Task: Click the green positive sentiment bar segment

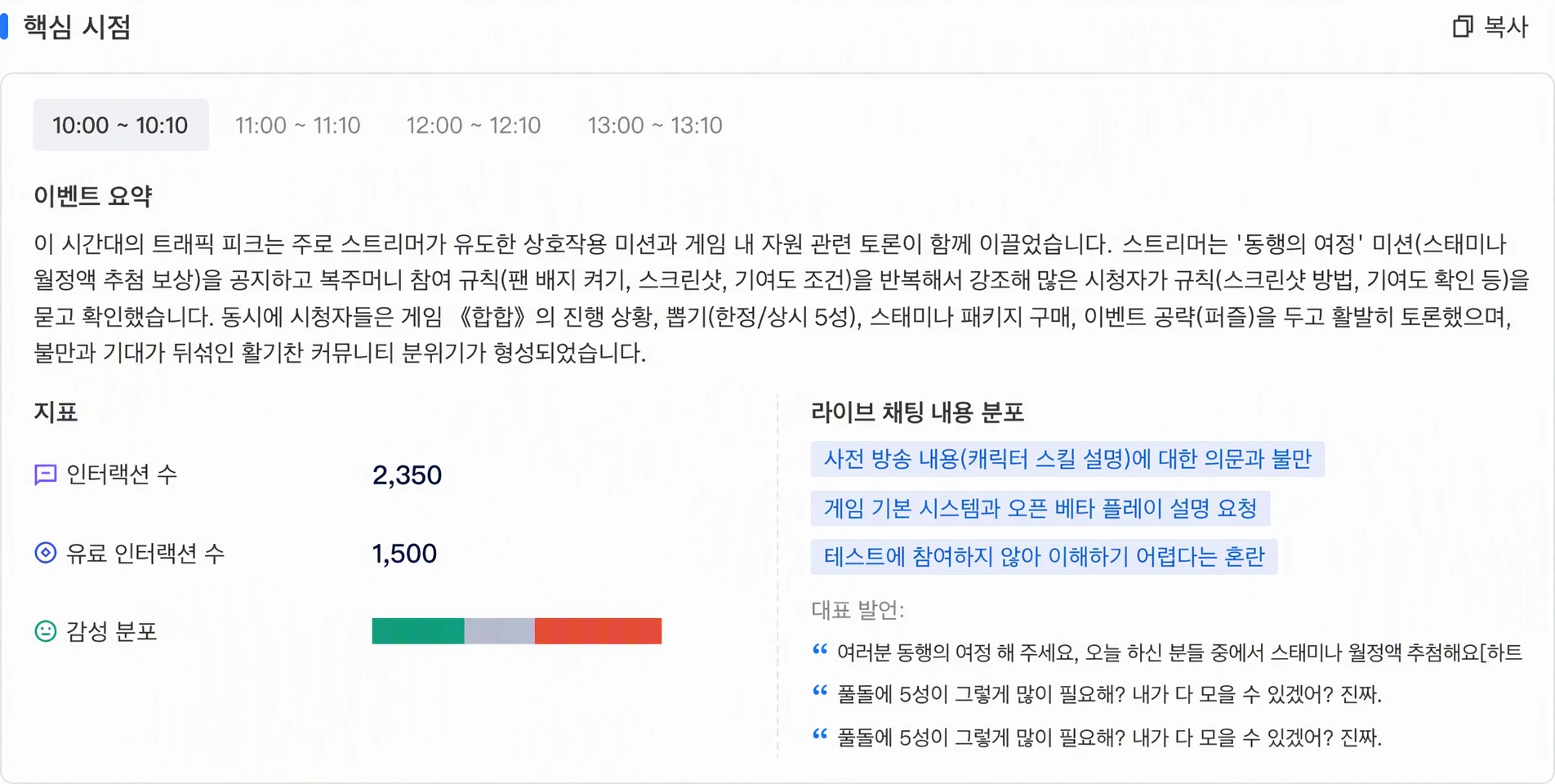Action: click(x=418, y=631)
